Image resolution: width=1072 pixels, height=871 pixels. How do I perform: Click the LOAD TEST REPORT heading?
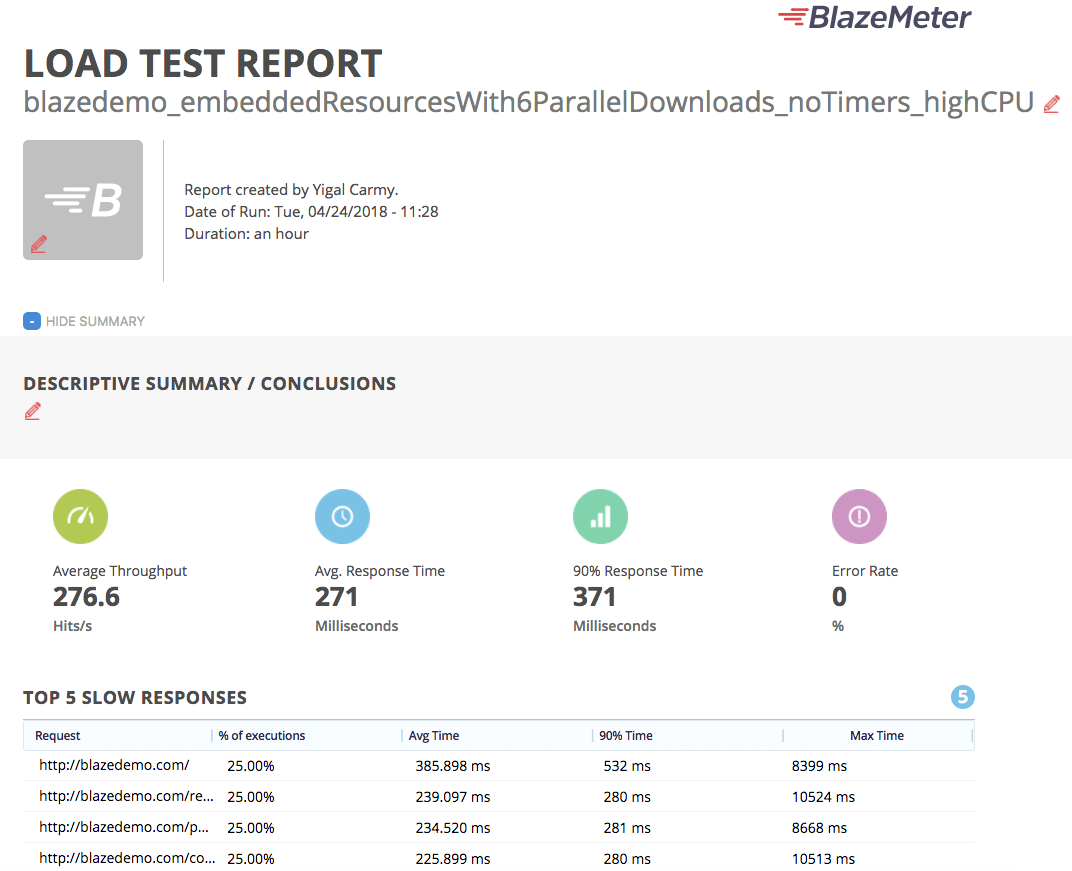pyautogui.click(x=203, y=64)
